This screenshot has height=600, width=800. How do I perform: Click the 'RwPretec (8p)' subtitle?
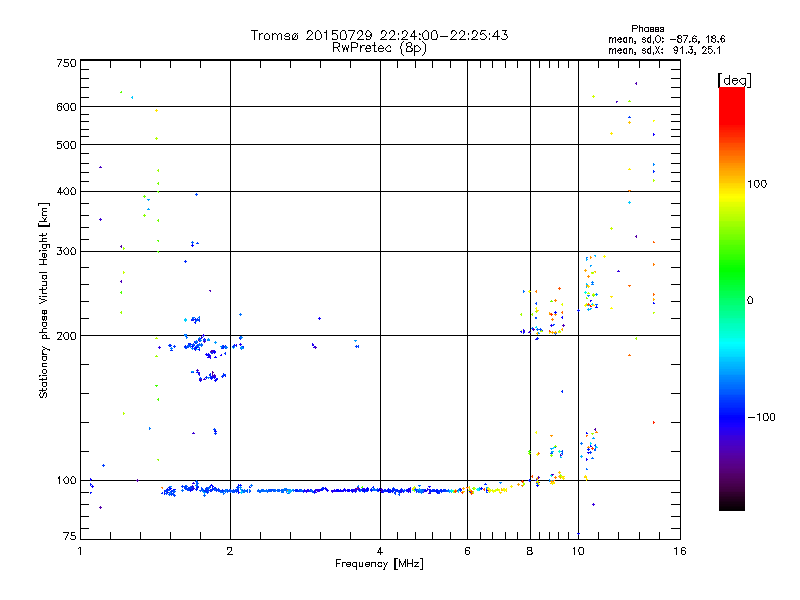pyautogui.click(x=379, y=48)
